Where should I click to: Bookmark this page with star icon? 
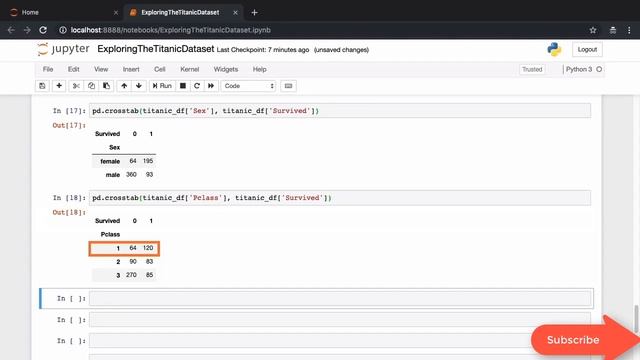pyautogui.click(x=593, y=30)
